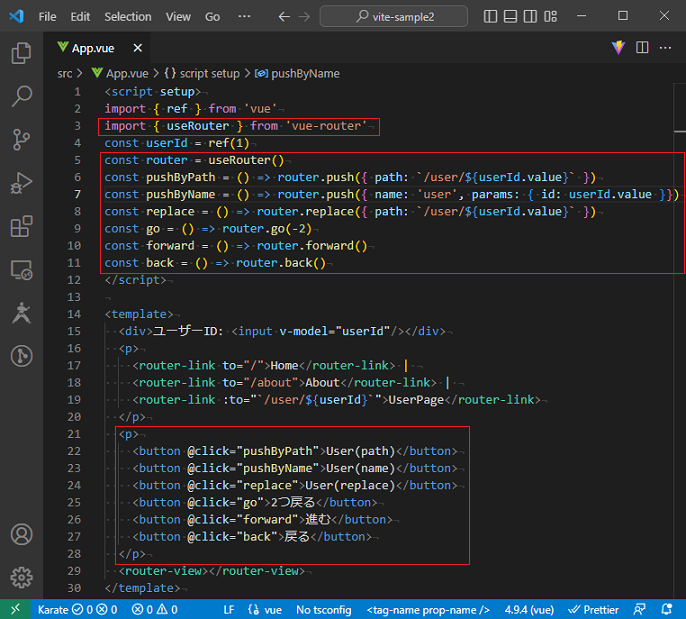Image resolution: width=686 pixels, height=619 pixels.
Task: Open the Search view in activity bar
Action: [21, 96]
